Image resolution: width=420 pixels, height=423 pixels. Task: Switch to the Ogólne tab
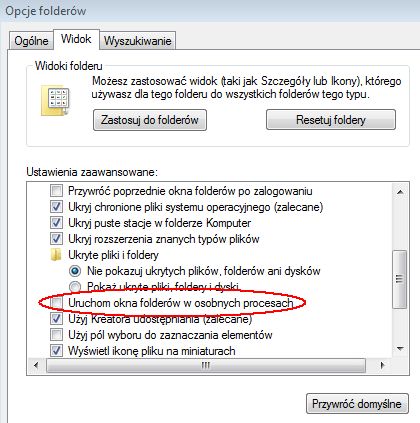tap(31, 41)
